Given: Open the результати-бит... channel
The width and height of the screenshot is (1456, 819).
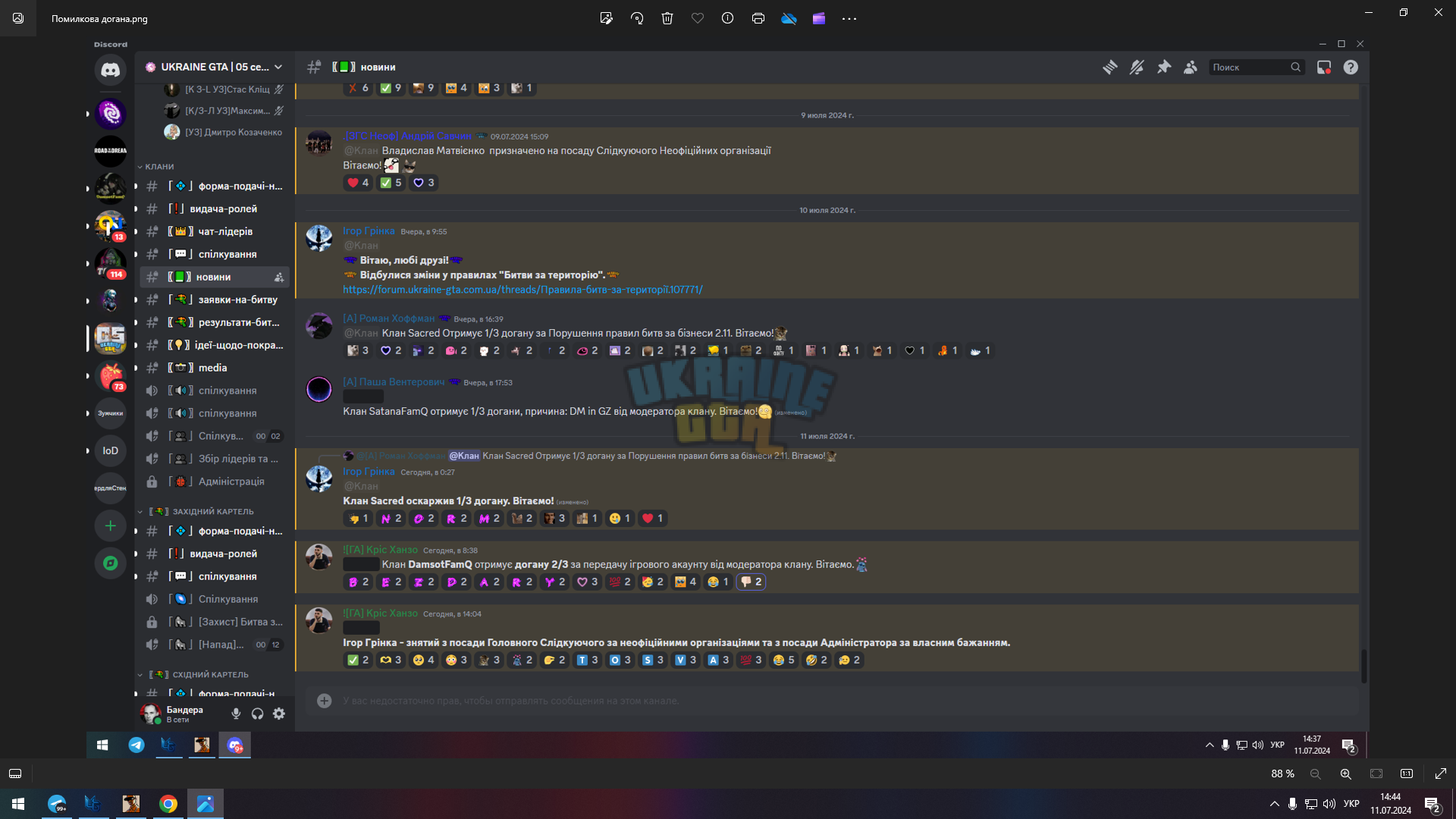Looking at the screenshot, I should coord(215,322).
